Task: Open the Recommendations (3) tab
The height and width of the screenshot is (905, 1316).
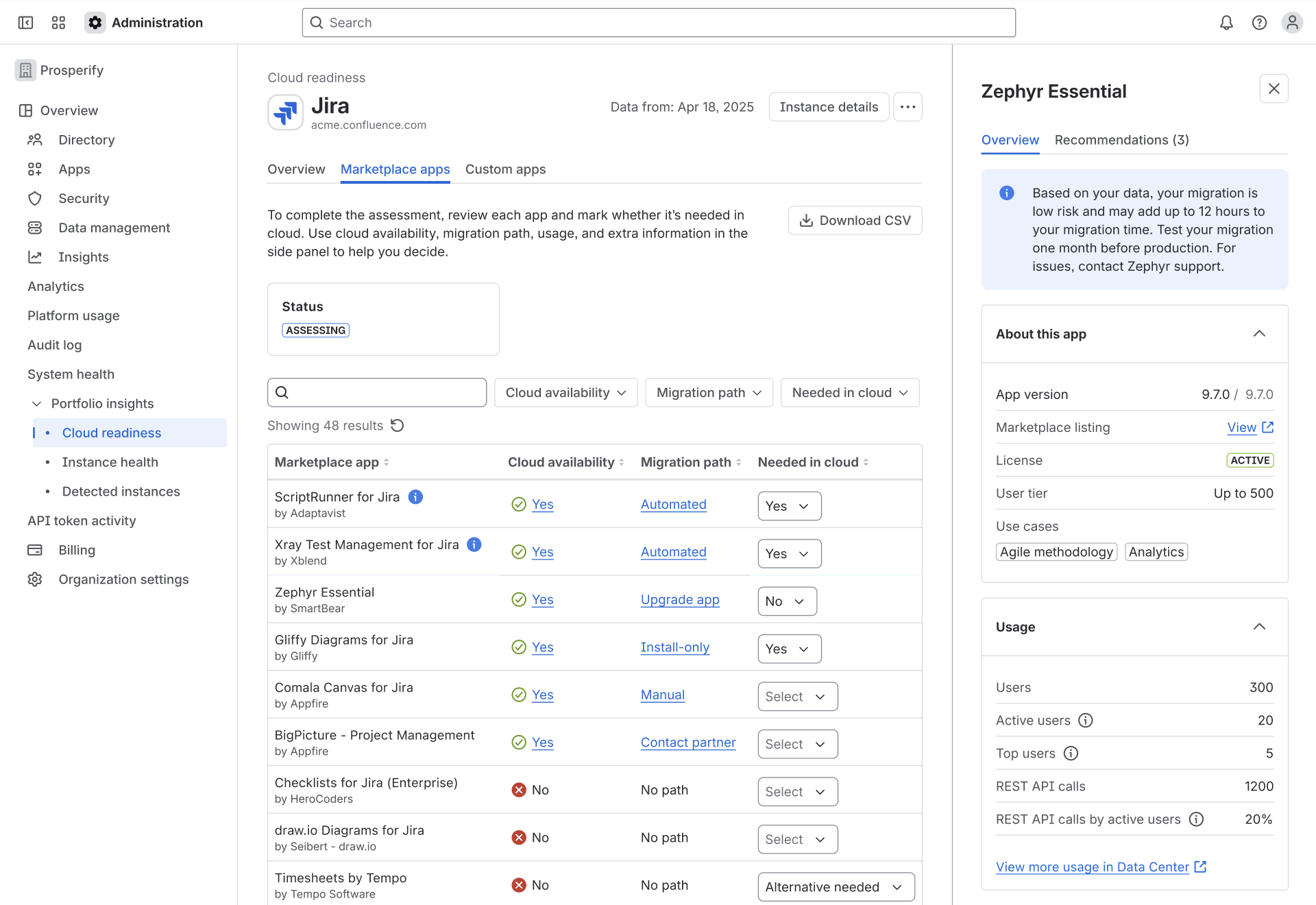Action: (x=1120, y=140)
